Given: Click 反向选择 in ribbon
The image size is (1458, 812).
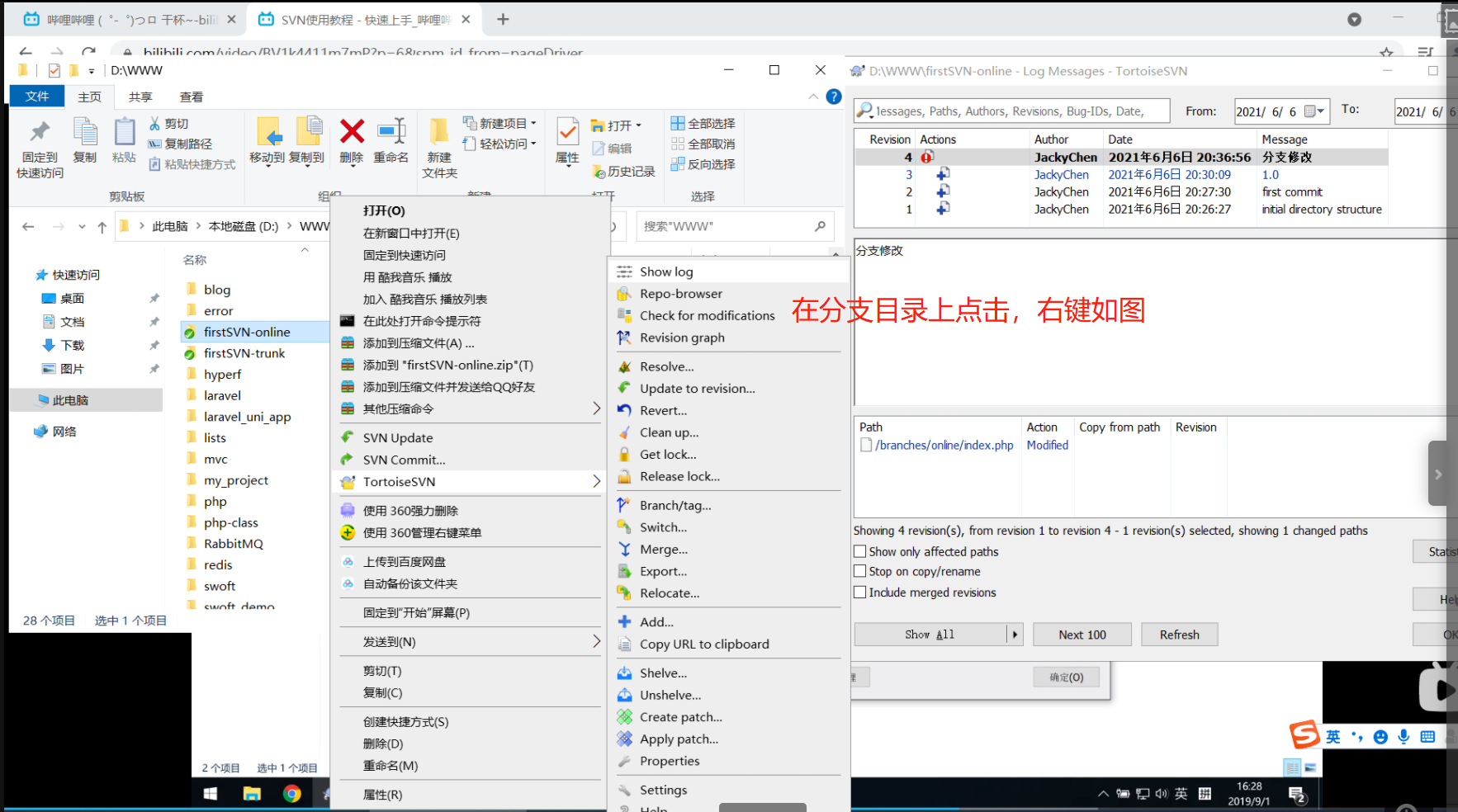Looking at the screenshot, I should tap(703, 164).
